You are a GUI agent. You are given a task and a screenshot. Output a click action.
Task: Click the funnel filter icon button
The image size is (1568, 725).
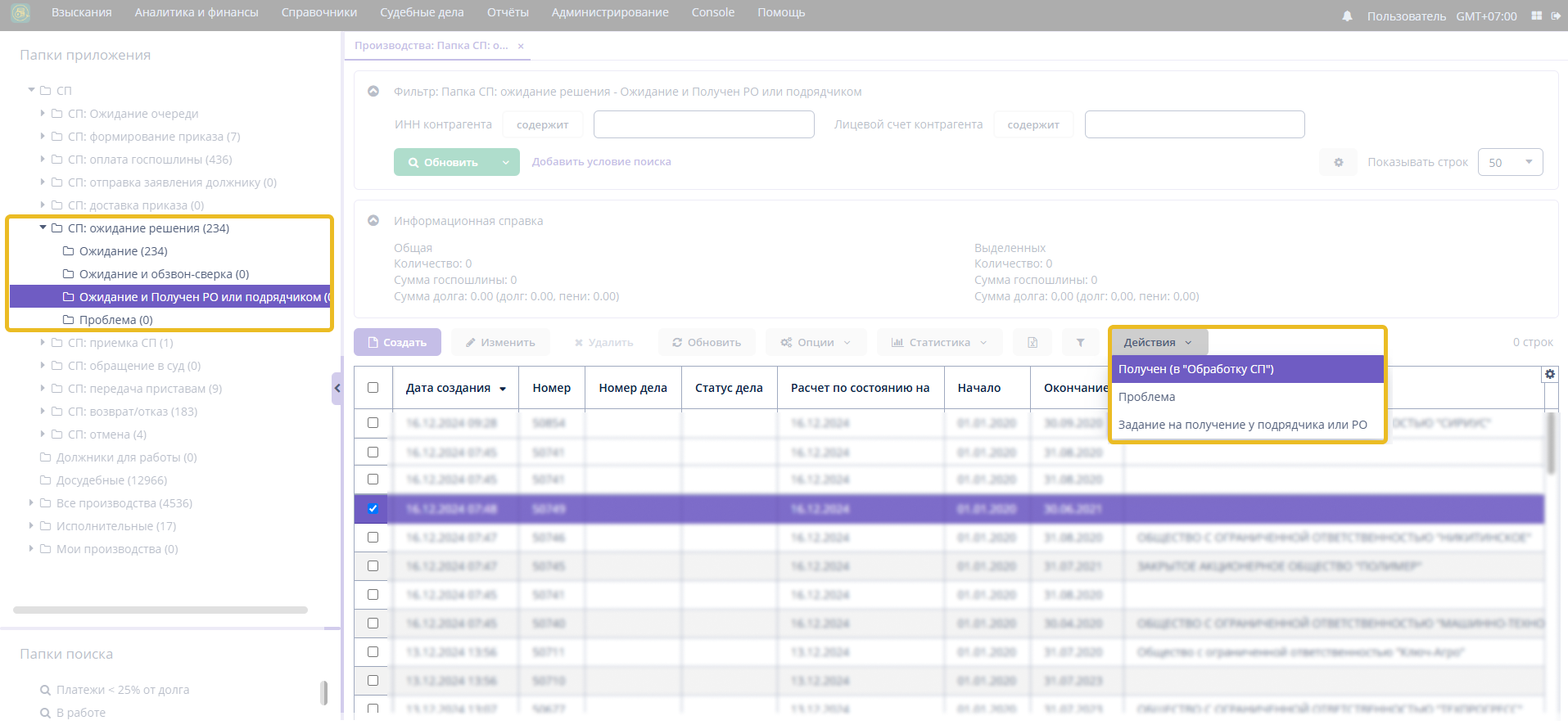tap(1080, 342)
